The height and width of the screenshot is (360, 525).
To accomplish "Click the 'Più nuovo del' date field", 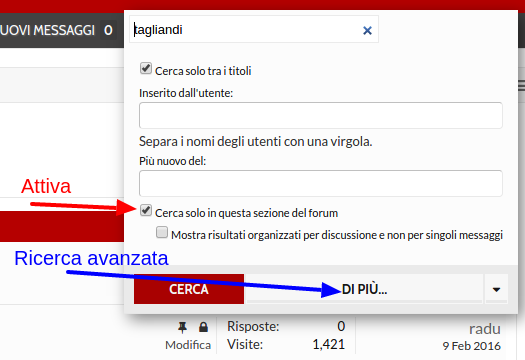I will click(320, 184).
